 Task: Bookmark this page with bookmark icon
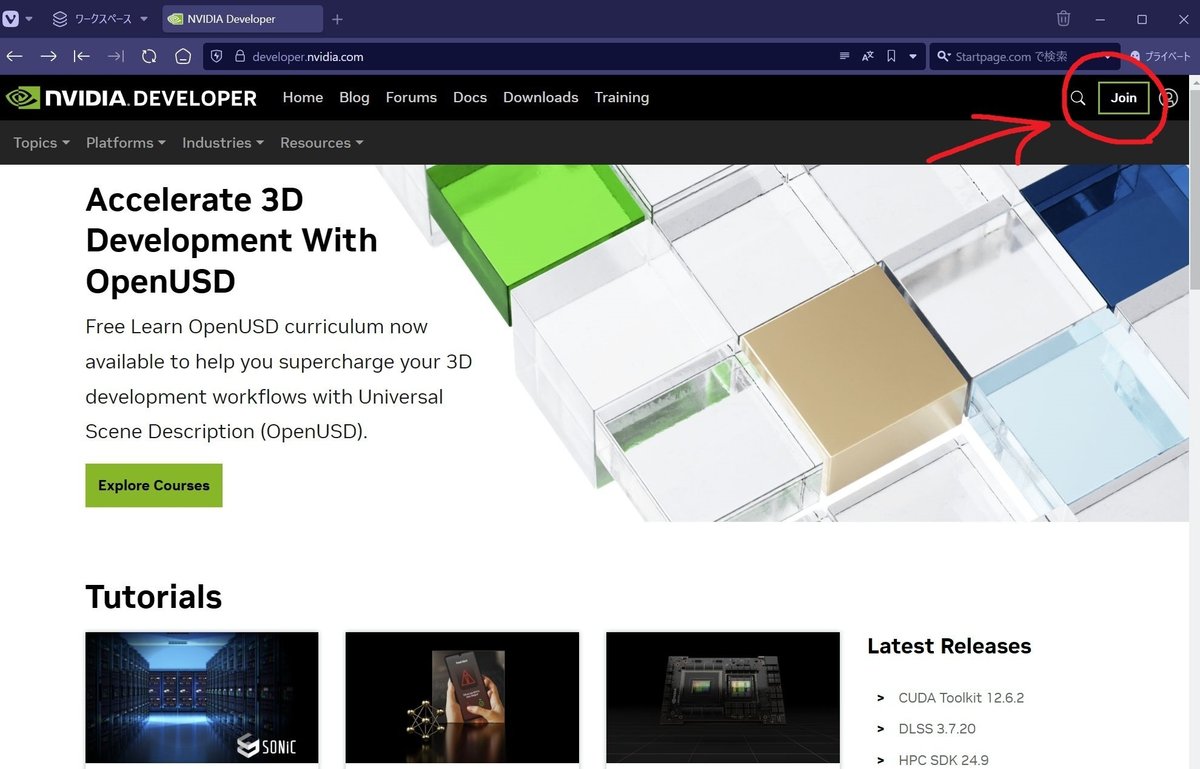[x=891, y=57]
